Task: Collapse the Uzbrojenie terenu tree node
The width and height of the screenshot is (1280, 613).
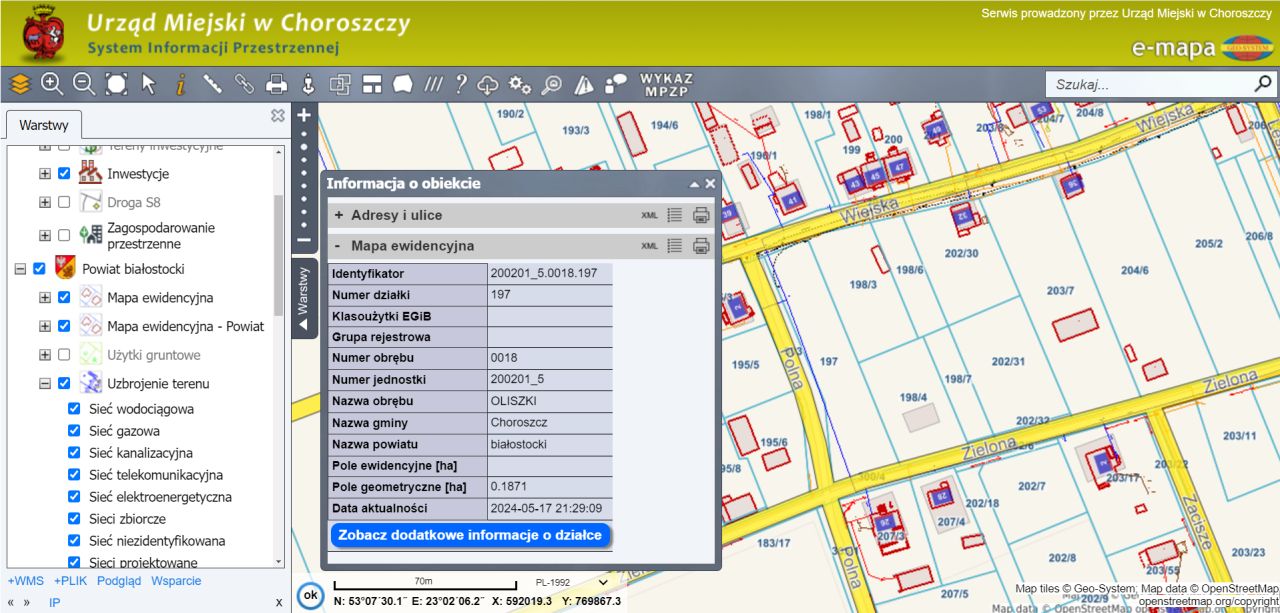Action: click(45, 383)
